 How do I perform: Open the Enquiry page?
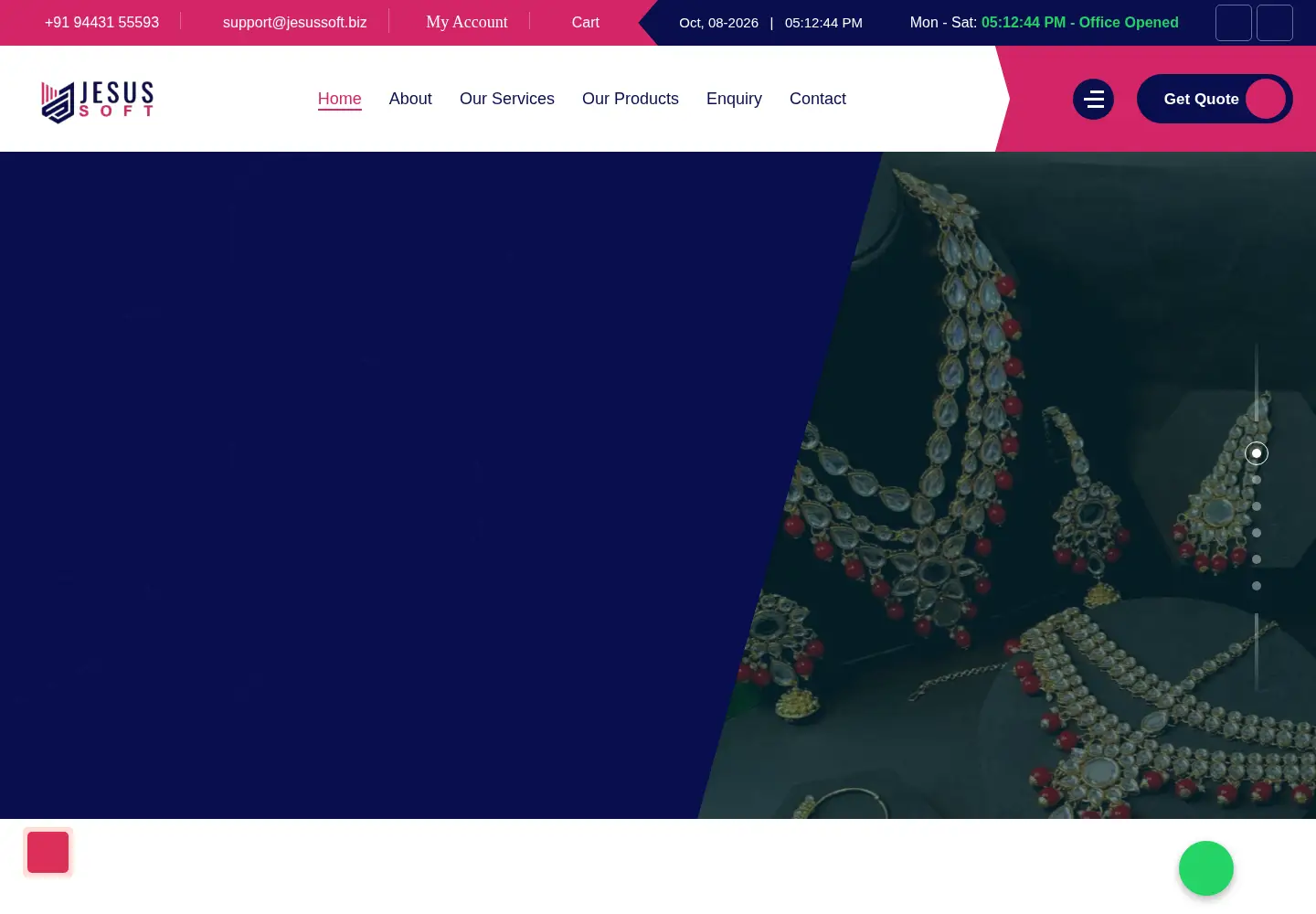[x=734, y=99]
